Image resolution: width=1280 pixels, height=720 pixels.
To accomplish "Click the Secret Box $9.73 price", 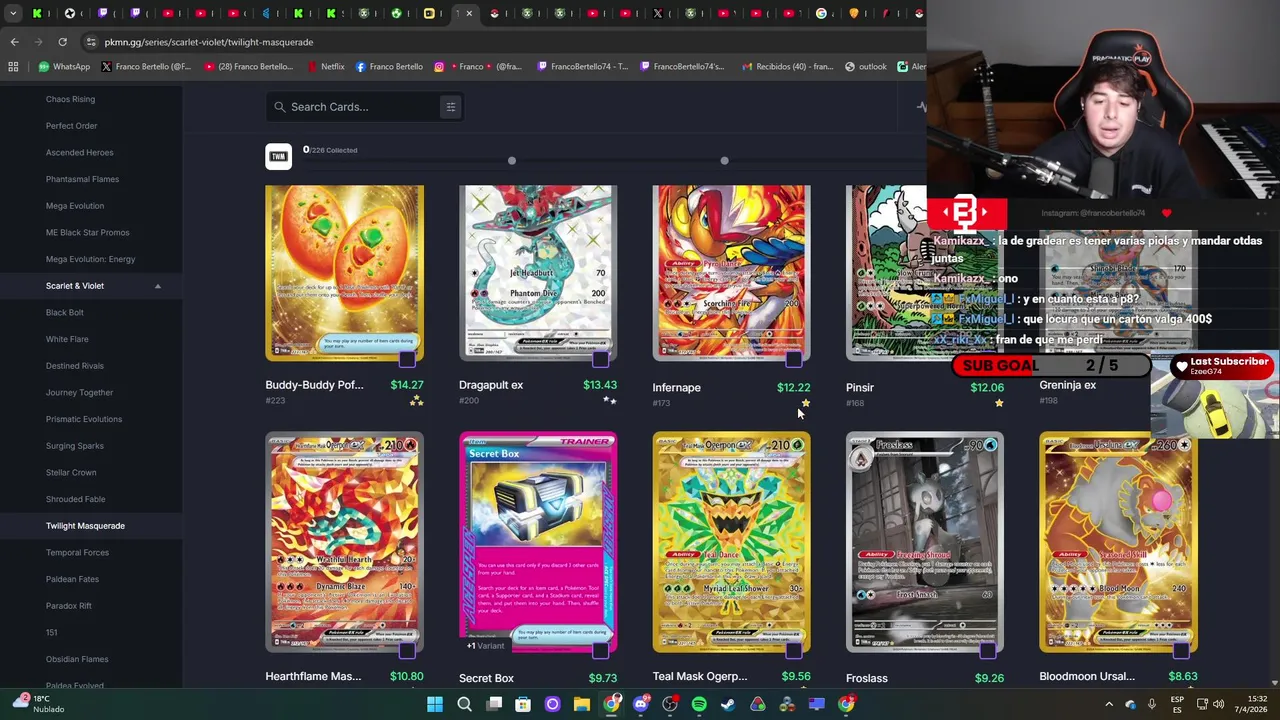I will (x=602, y=678).
